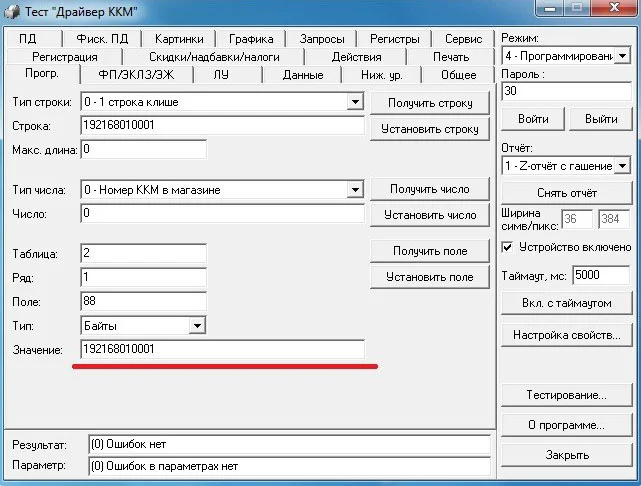
Task: Click the 'Установить число' button
Action: pyautogui.click(x=430, y=215)
